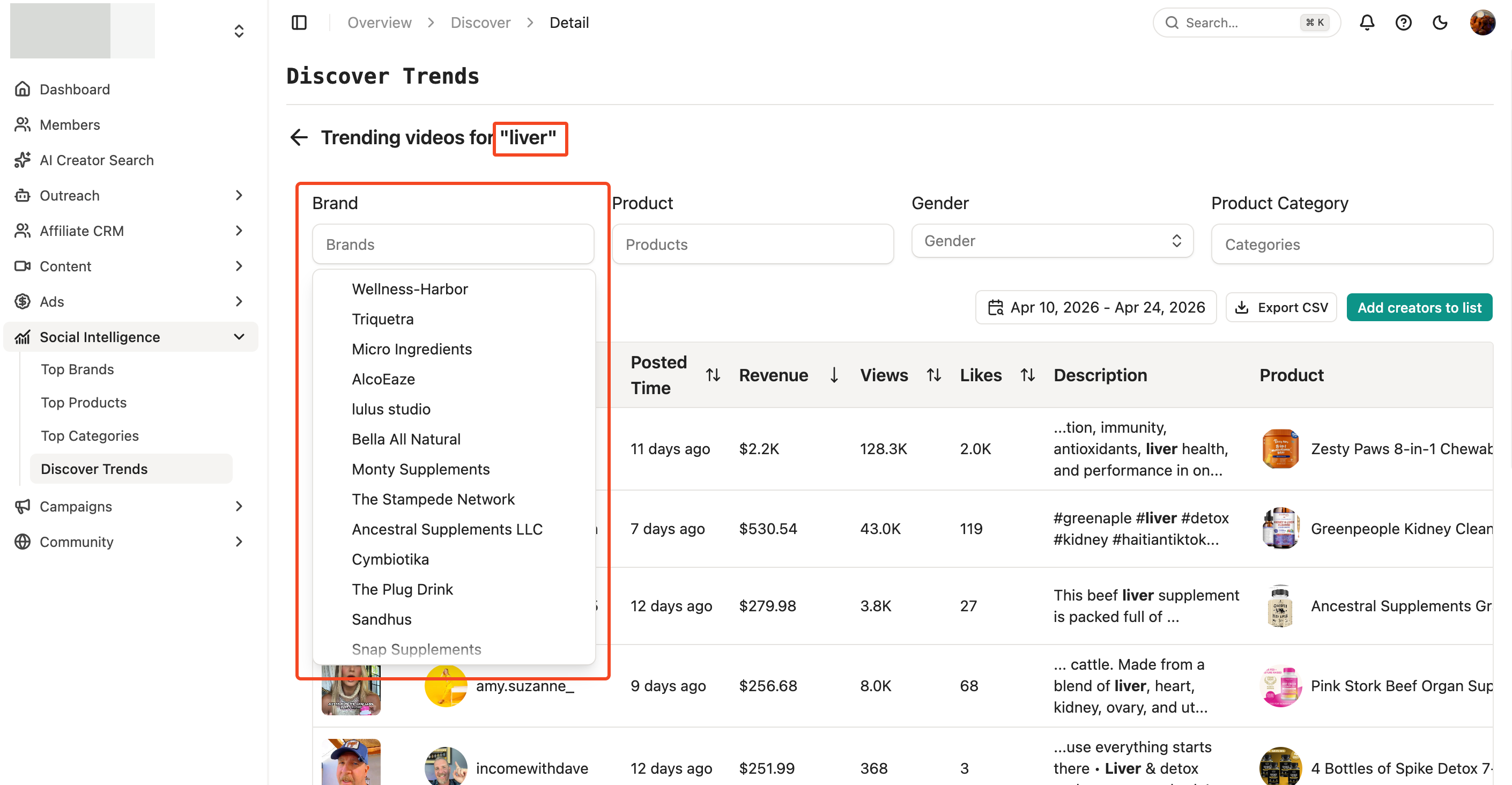Switch to dark mode moon icon
1512x785 pixels.
pyautogui.click(x=1440, y=23)
